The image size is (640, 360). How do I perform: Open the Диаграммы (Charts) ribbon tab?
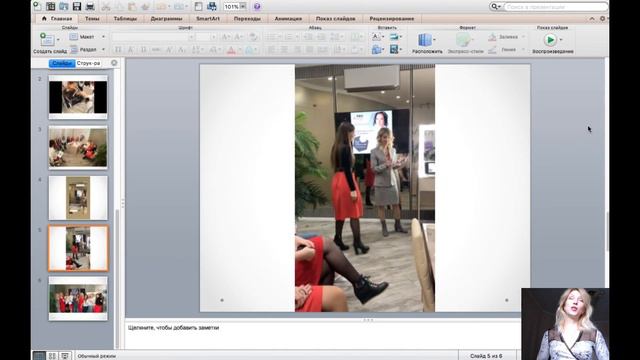click(166, 19)
